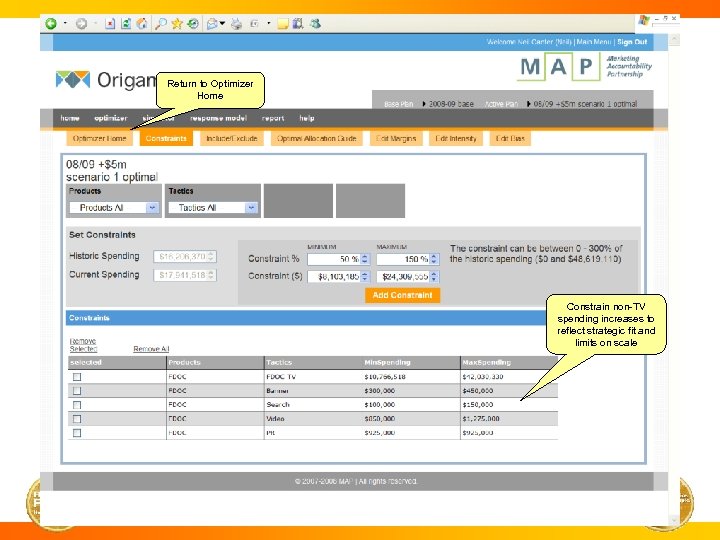This screenshot has height=540, width=720.
Task: Open the response model menu item
Action: [219, 118]
